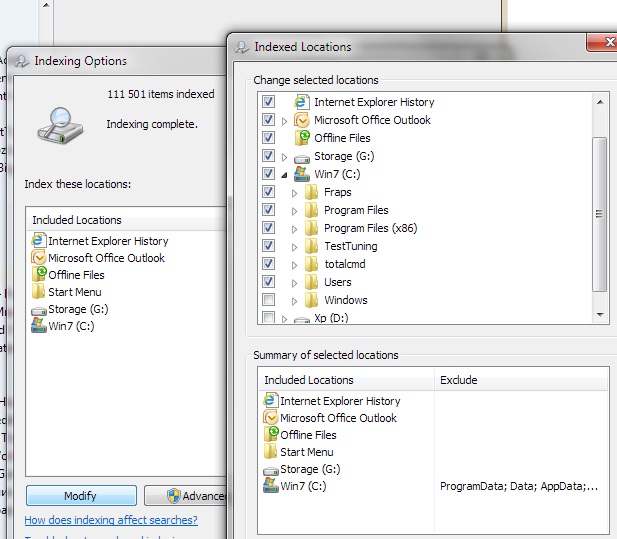Expand the Program Files (x86) folder
This screenshot has width=617, height=539.
(294, 229)
